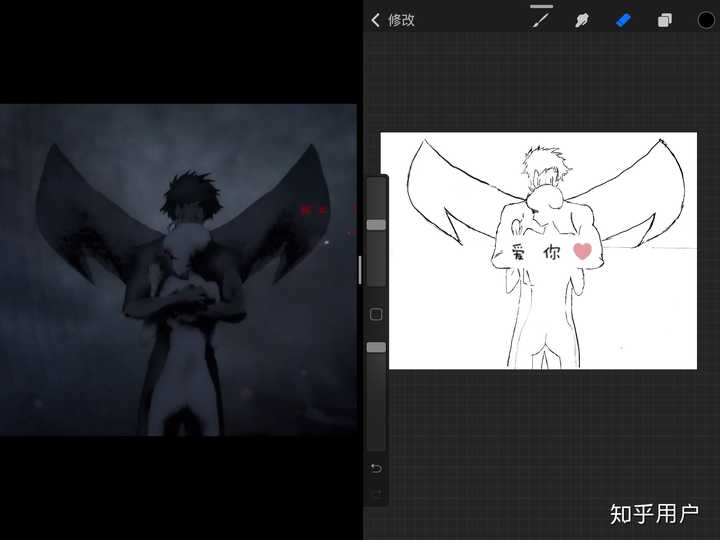Tap the reference video on the left

(178, 270)
